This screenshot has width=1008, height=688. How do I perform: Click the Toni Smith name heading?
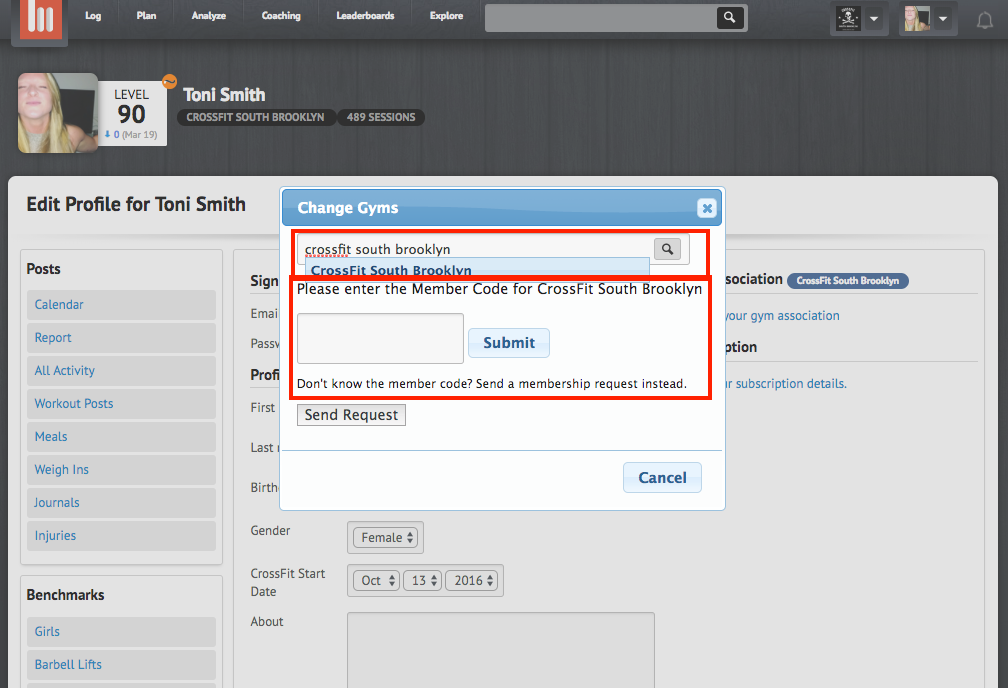click(x=224, y=95)
